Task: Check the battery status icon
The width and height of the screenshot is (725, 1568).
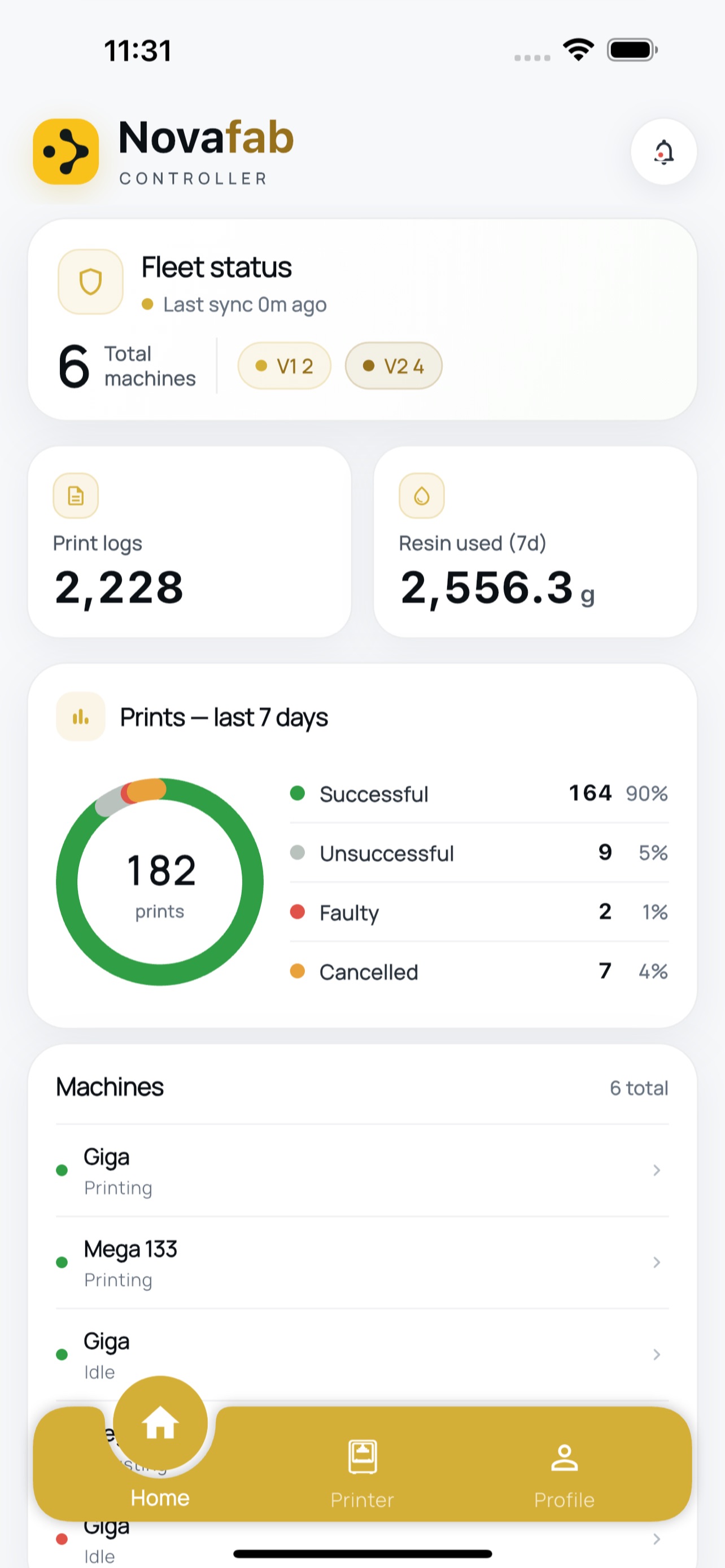Action: click(632, 50)
